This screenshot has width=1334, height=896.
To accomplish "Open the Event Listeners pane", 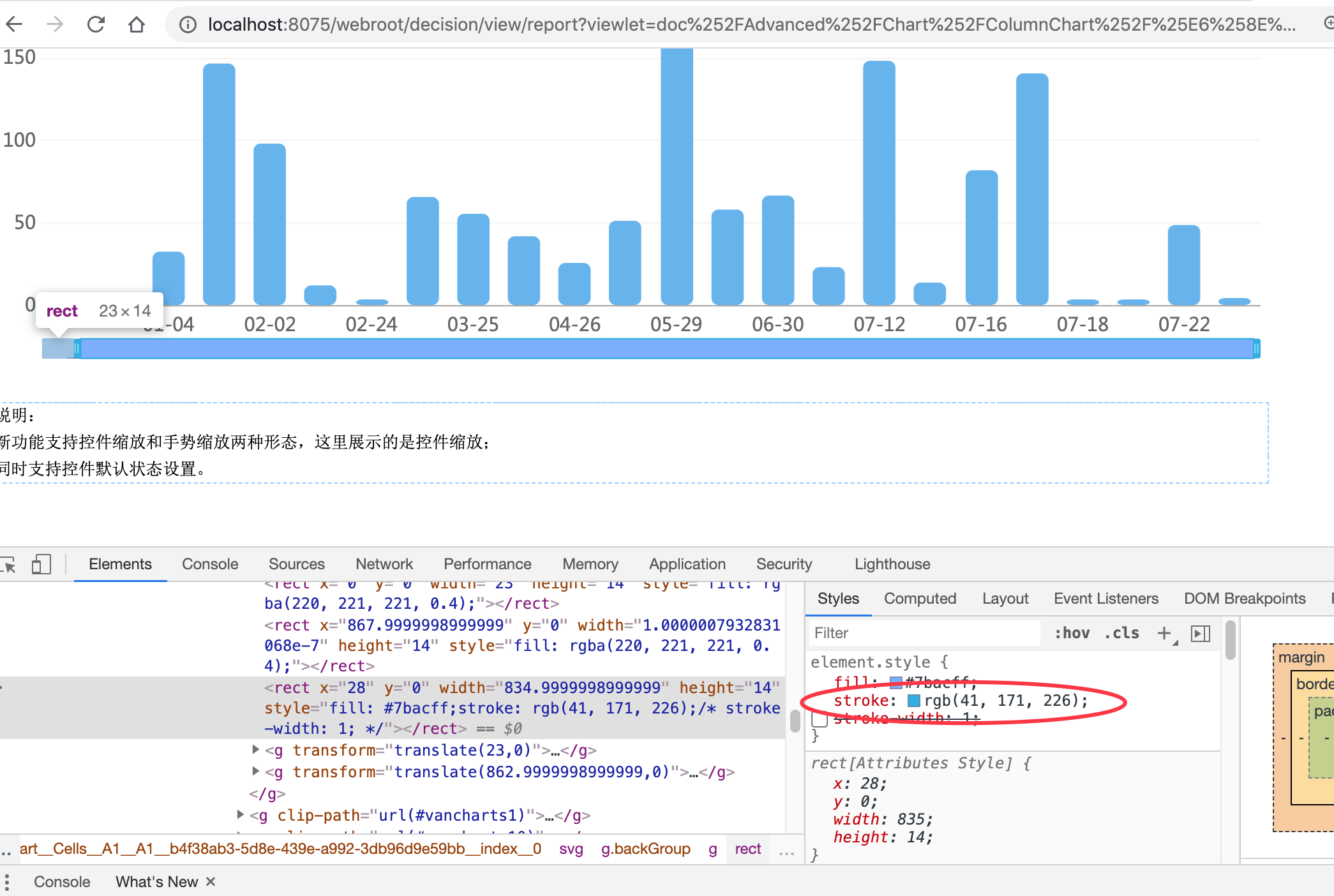I will 1106,599.
